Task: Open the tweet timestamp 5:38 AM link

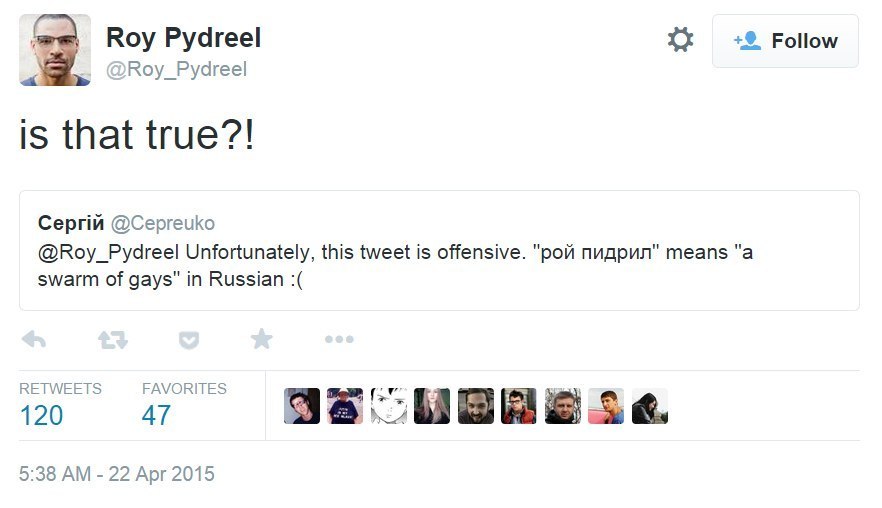Action: pos(117,474)
